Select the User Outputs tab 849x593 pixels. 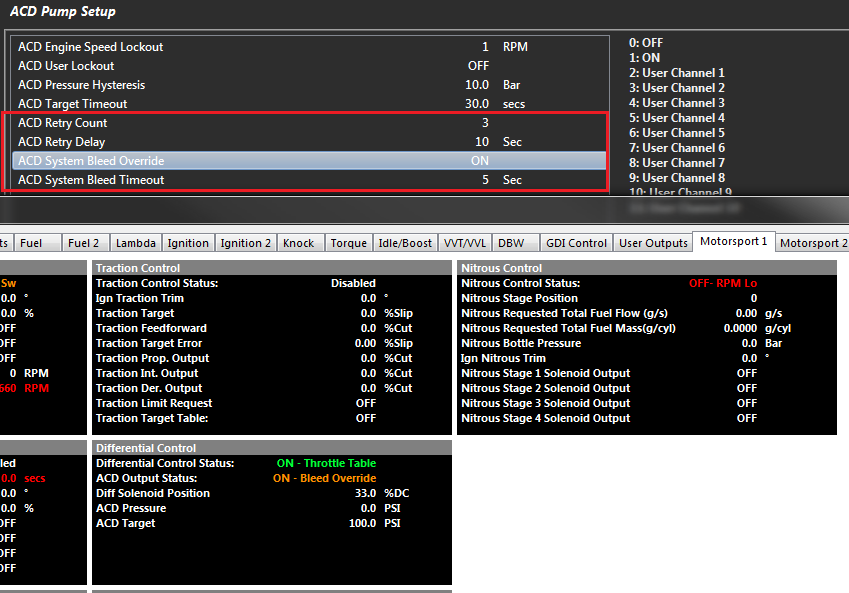(x=653, y=242)
